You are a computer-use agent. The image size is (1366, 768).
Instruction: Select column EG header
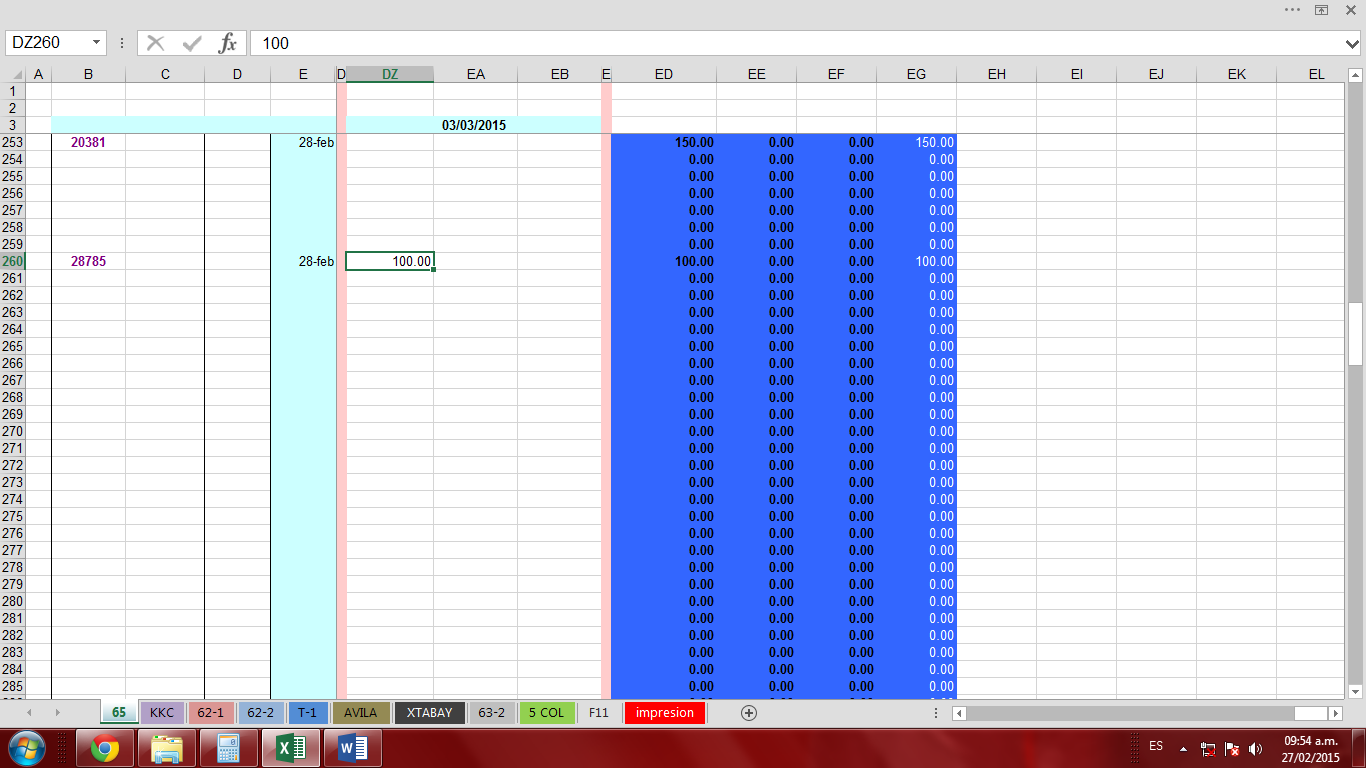(916, 74)
